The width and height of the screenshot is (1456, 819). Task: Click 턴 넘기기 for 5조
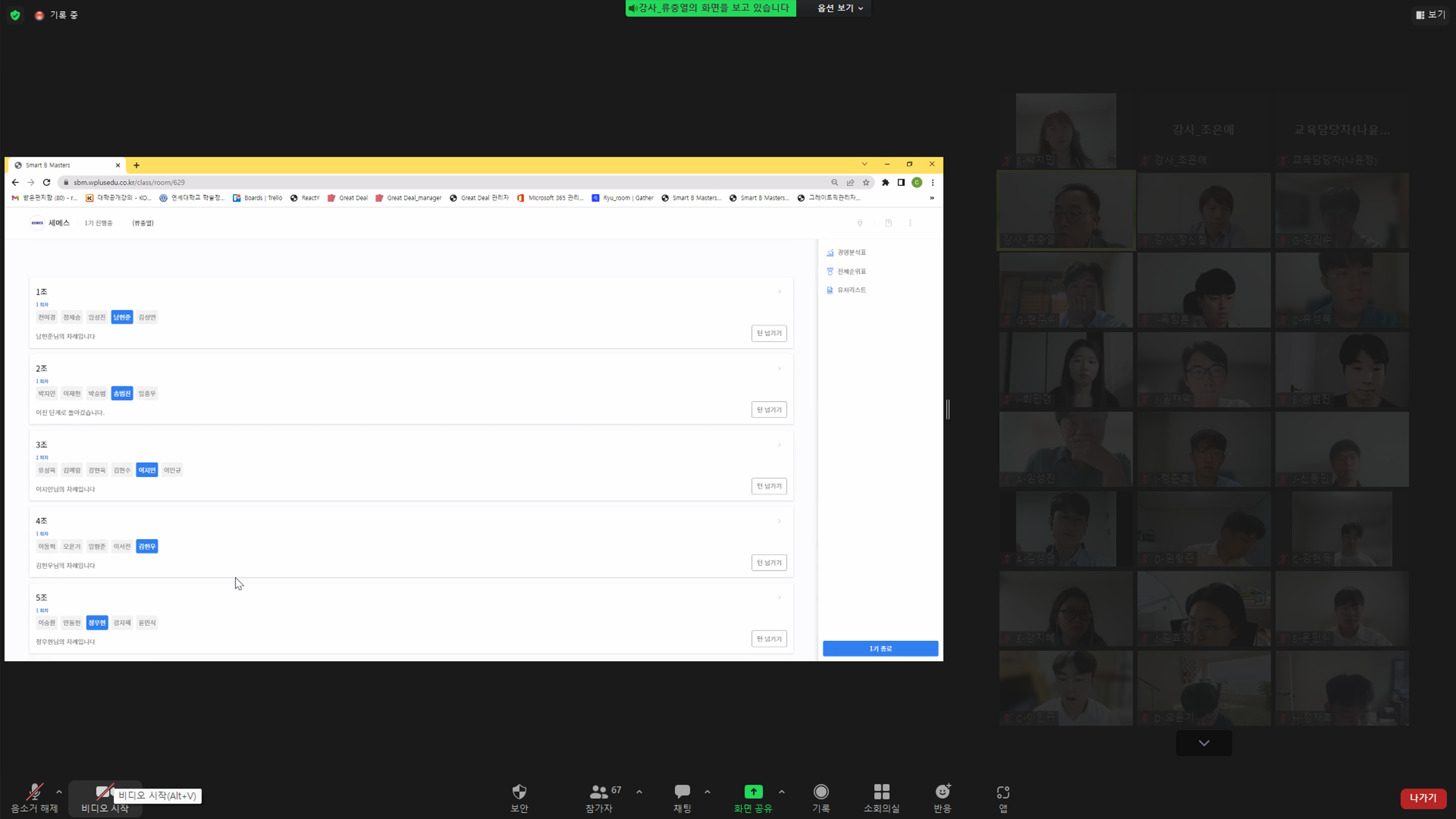pyautogui.click(x=769, y=639)
